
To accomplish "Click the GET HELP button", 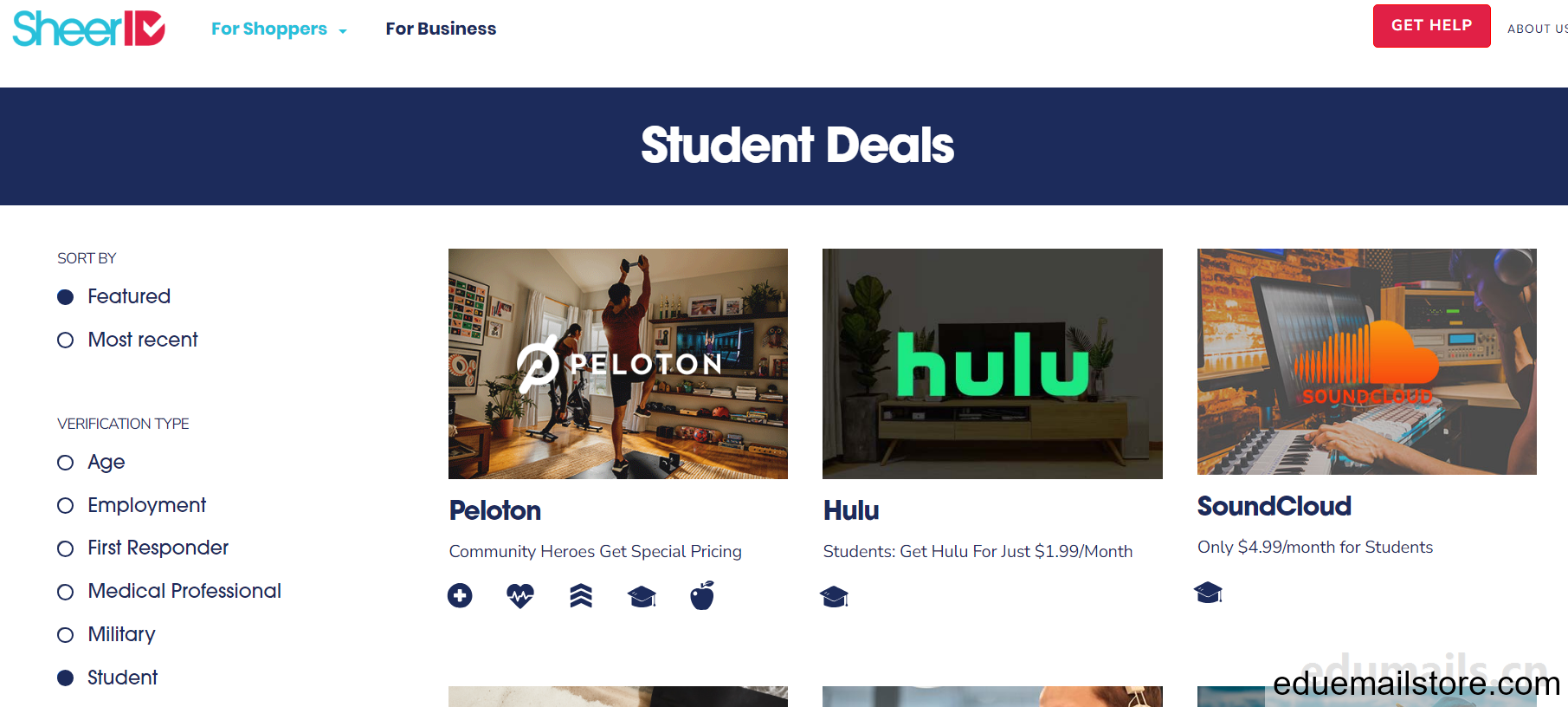I will click(1431, 25).
